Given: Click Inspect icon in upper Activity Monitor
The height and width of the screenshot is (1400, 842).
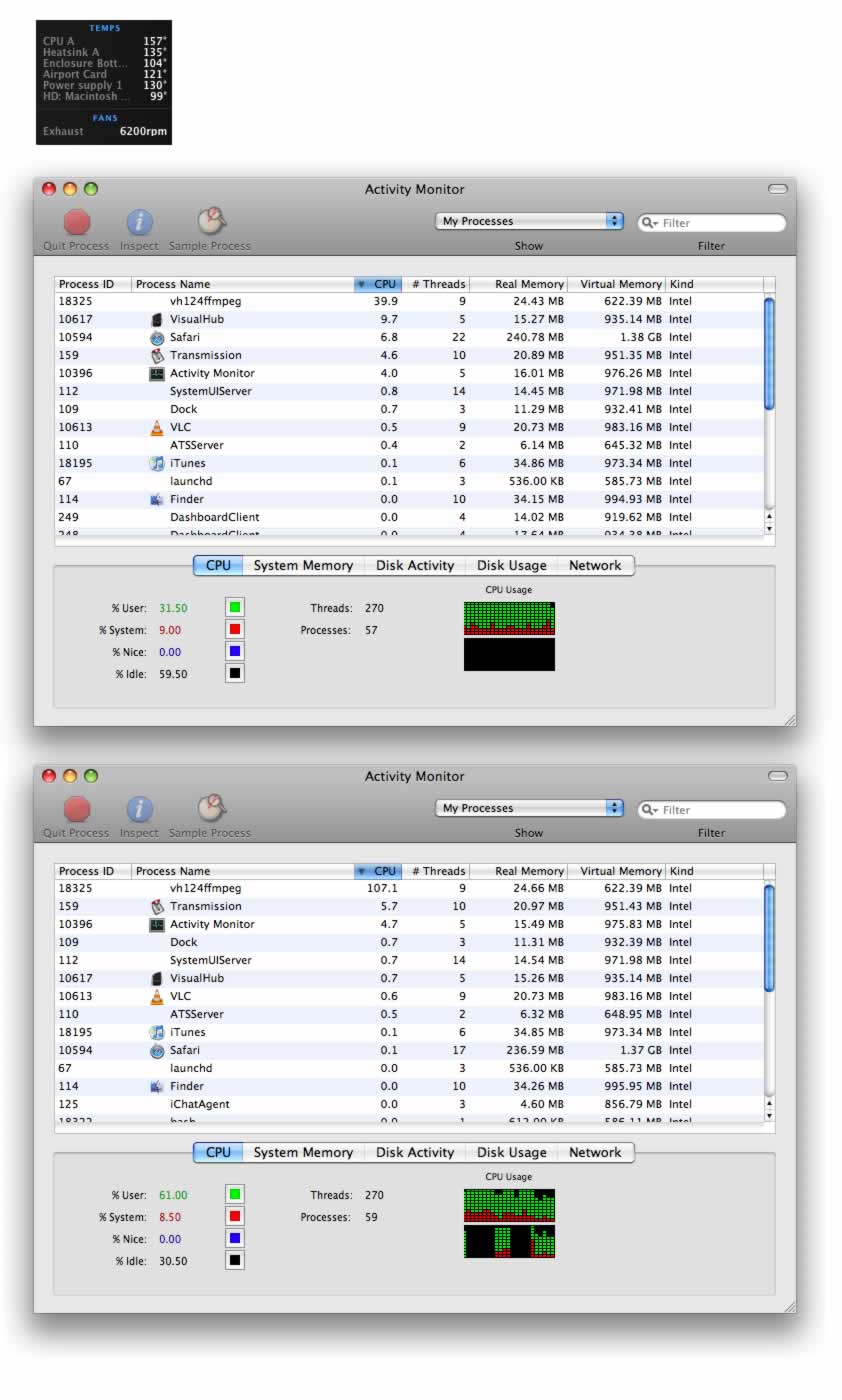Looking at the screenshot, I should point(139,222).
